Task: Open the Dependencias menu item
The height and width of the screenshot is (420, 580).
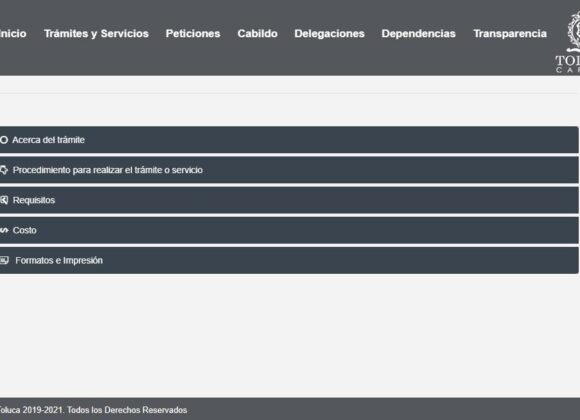Action: (x=418, y=34)
